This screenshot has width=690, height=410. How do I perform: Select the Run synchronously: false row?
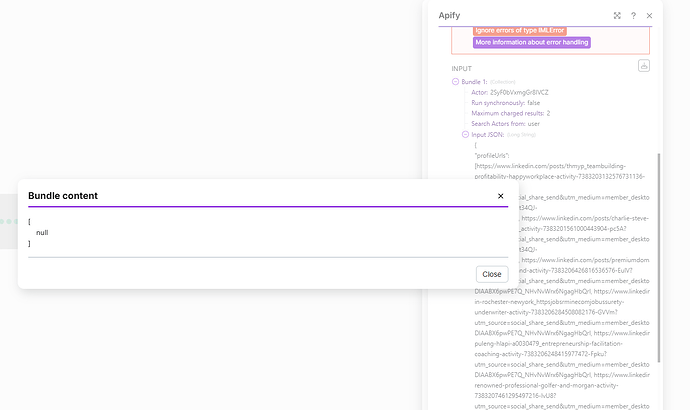pos(506,102)
